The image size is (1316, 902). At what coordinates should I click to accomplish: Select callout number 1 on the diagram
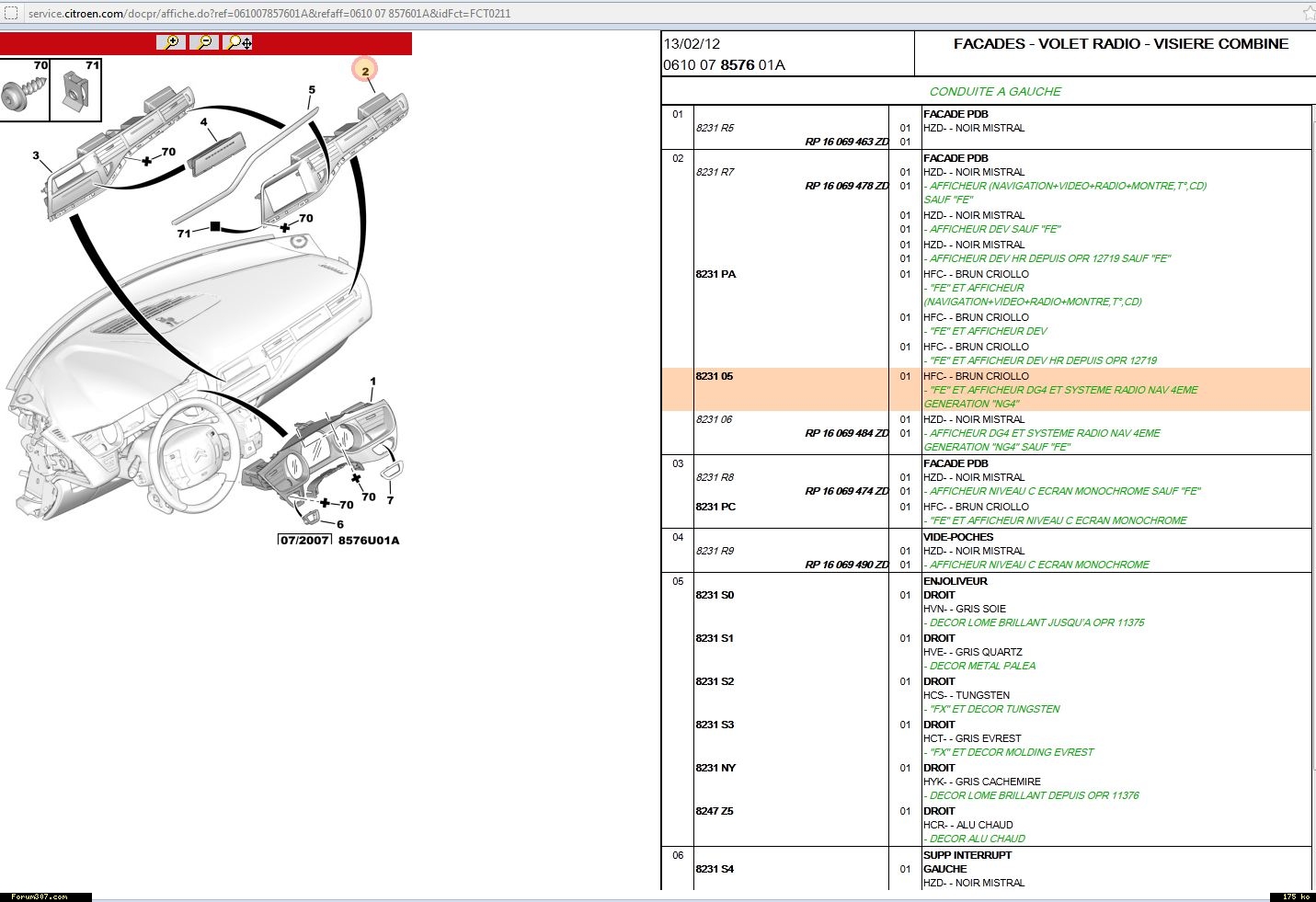(372, 382)
